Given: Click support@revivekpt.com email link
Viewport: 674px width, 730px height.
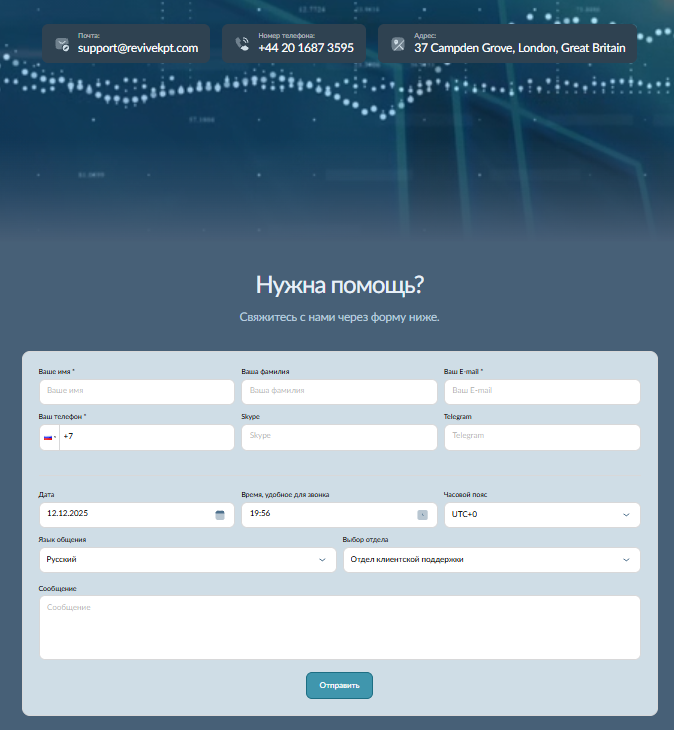Looking at the screenshot, I should coord(138,48).
